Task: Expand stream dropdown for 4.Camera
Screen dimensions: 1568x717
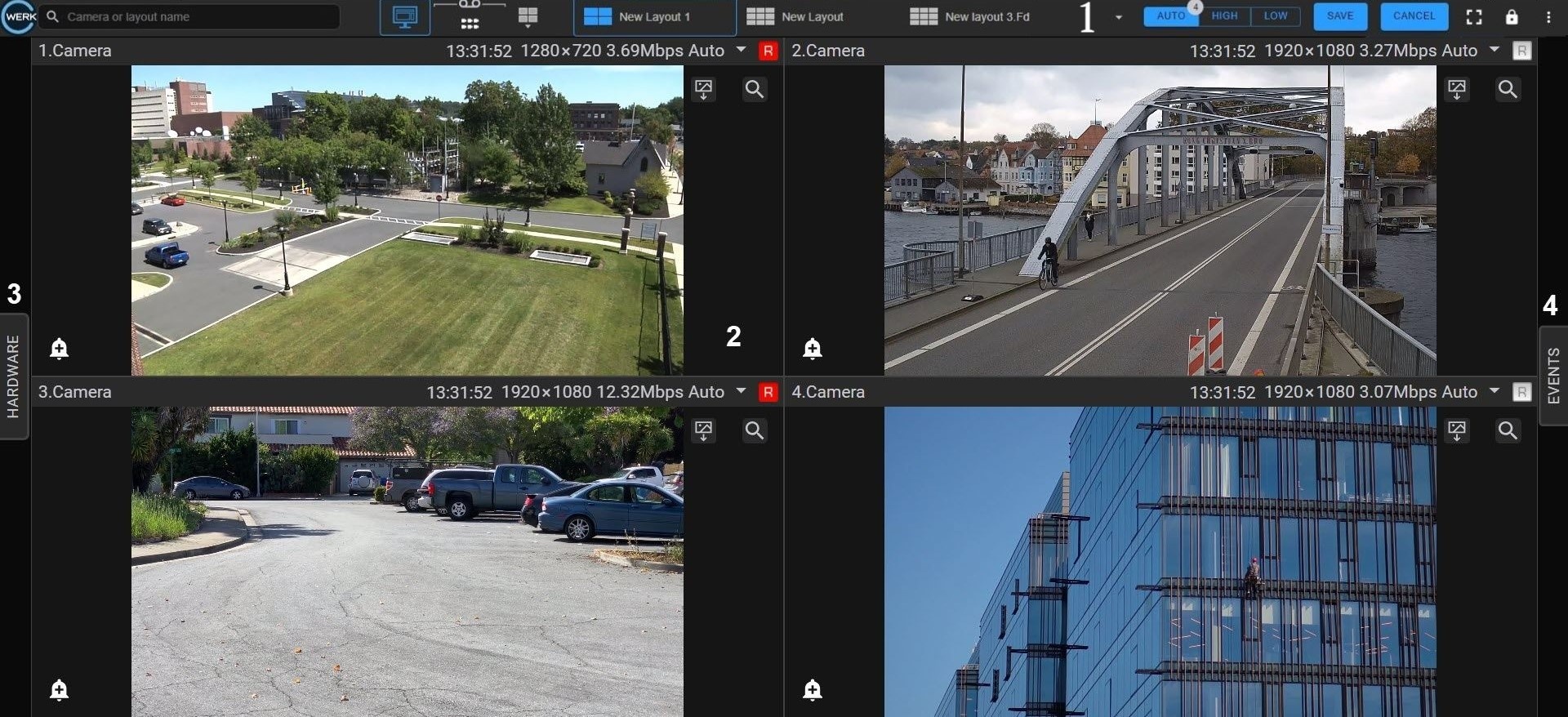Action: (x=1494, y=391)
